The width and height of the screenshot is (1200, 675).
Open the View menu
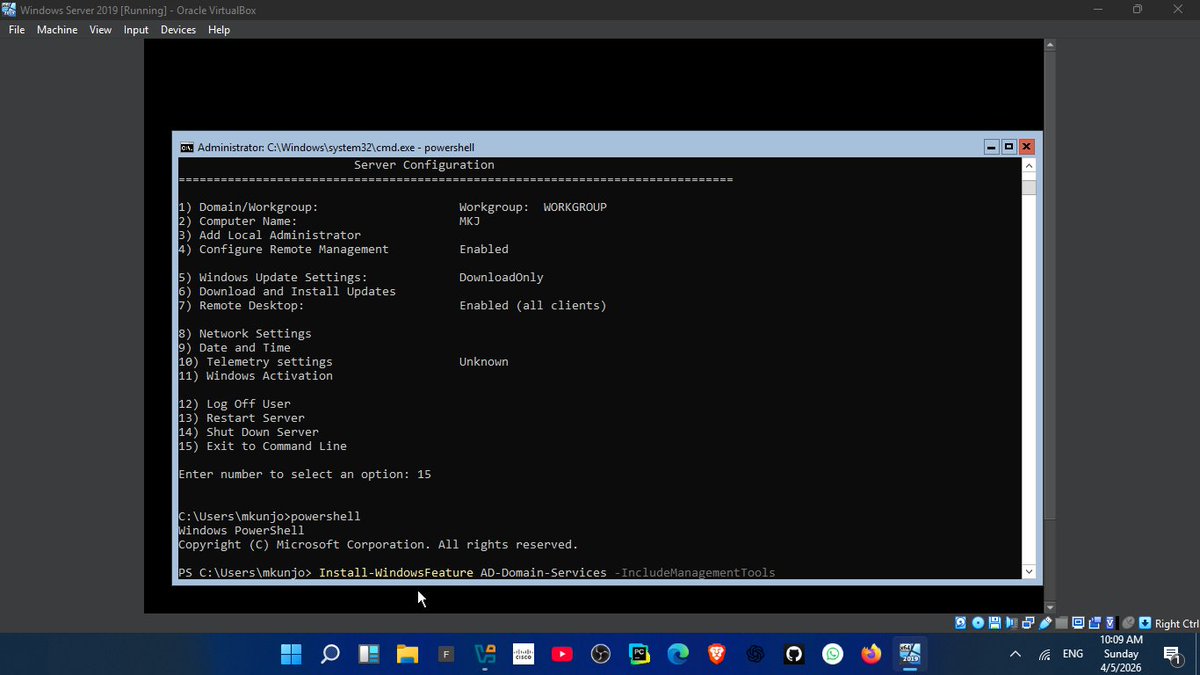pos(100,30)
